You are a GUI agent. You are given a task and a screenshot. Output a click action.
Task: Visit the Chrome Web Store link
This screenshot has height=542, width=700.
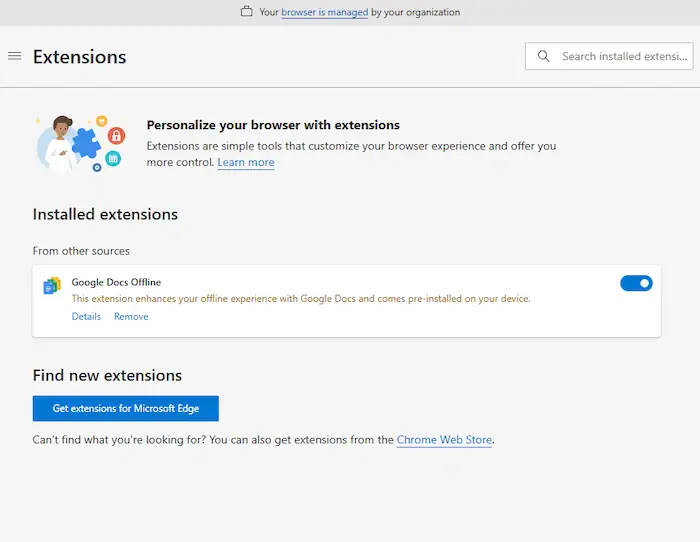click(x=444, y=440)
